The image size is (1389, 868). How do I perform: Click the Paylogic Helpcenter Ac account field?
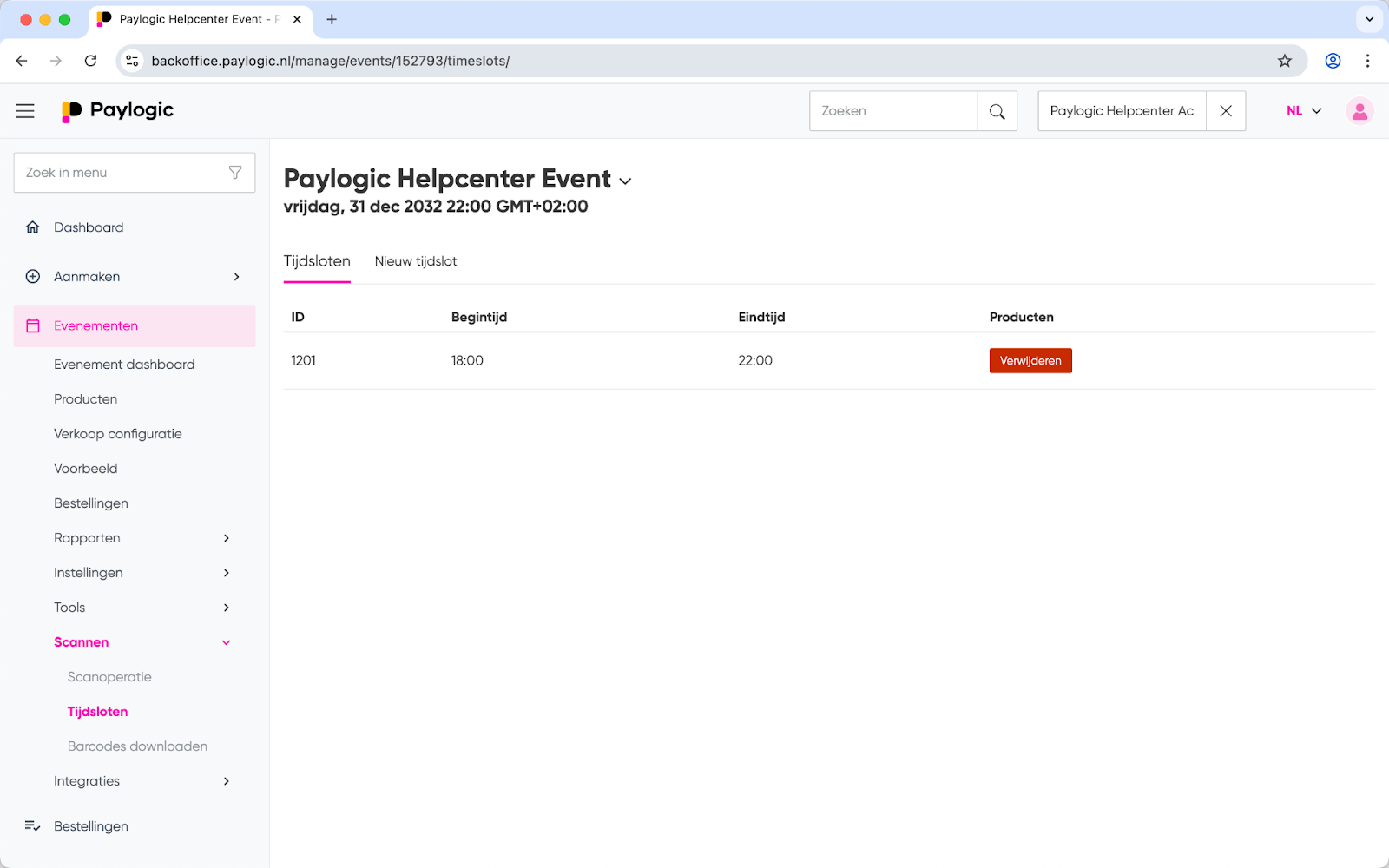click(1122, 111)
